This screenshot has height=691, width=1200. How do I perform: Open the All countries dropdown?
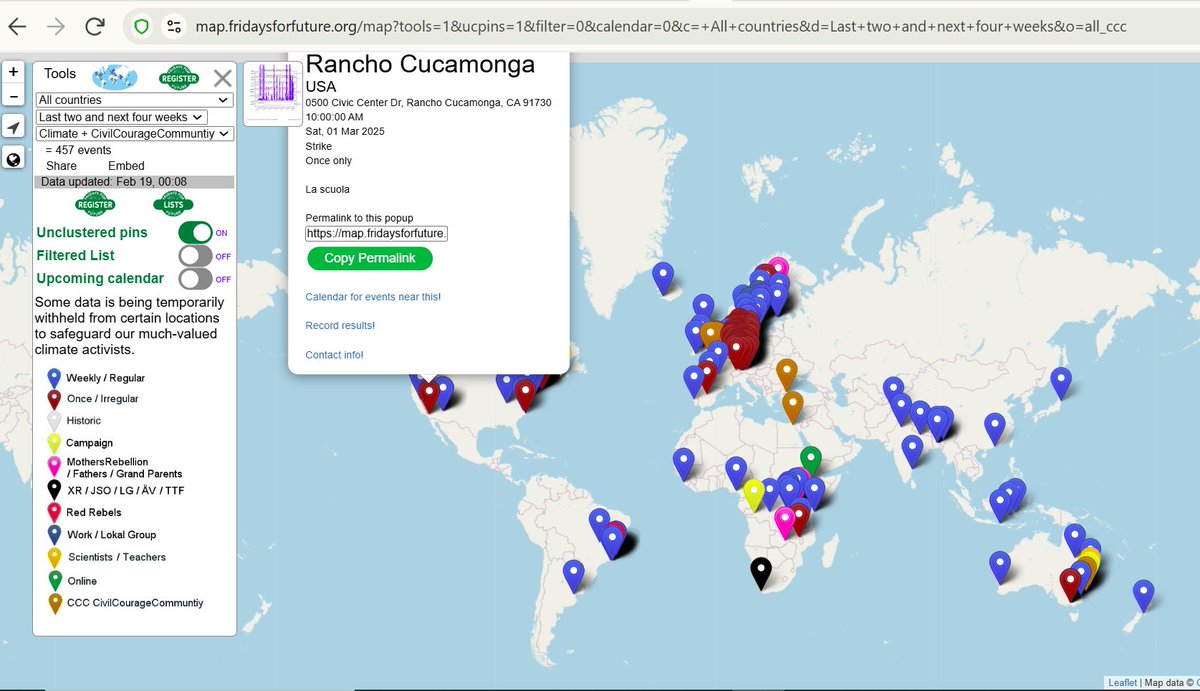tap(135, 100)
